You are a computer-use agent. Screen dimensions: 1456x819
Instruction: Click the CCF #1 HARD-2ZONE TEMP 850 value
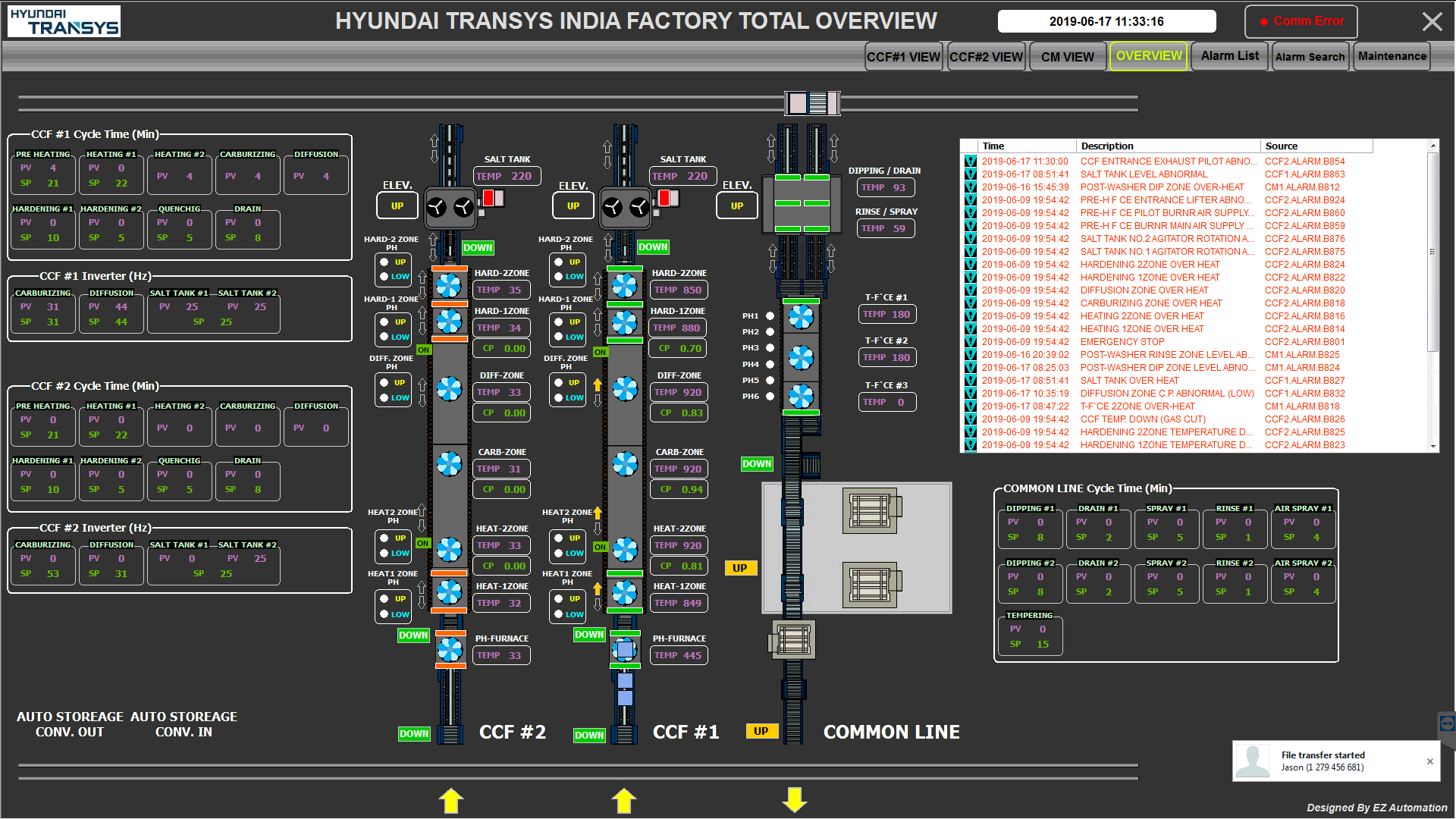[x=679, y=290]
